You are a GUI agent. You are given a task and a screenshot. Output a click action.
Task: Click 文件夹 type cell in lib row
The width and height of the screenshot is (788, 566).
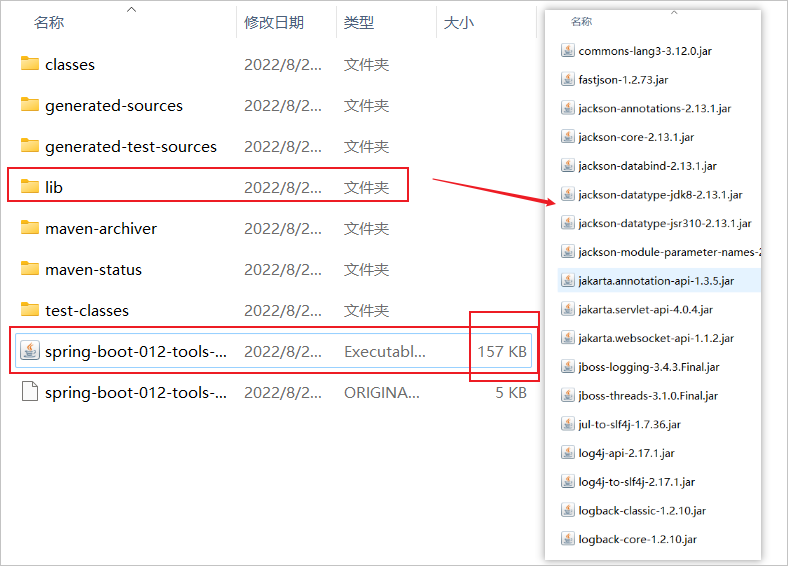[x=366, y=187]
